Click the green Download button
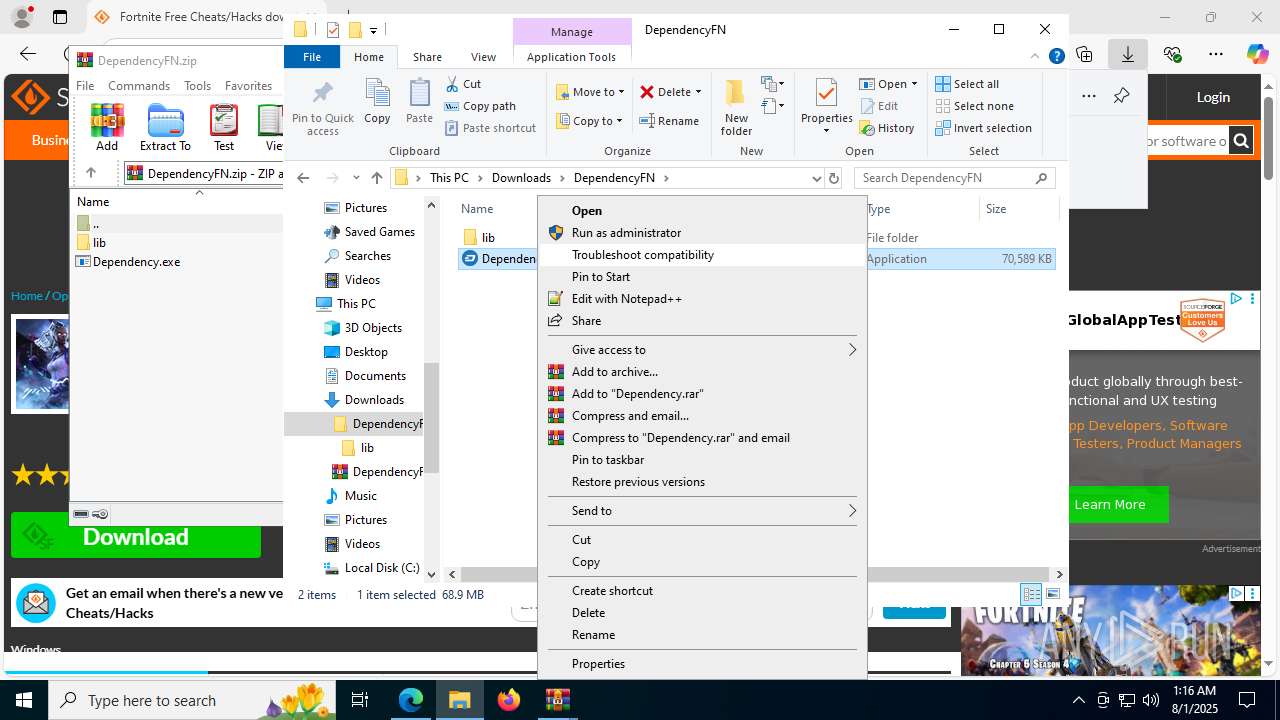The width and height of the screenshot is (1280, 720). [136, 537]
